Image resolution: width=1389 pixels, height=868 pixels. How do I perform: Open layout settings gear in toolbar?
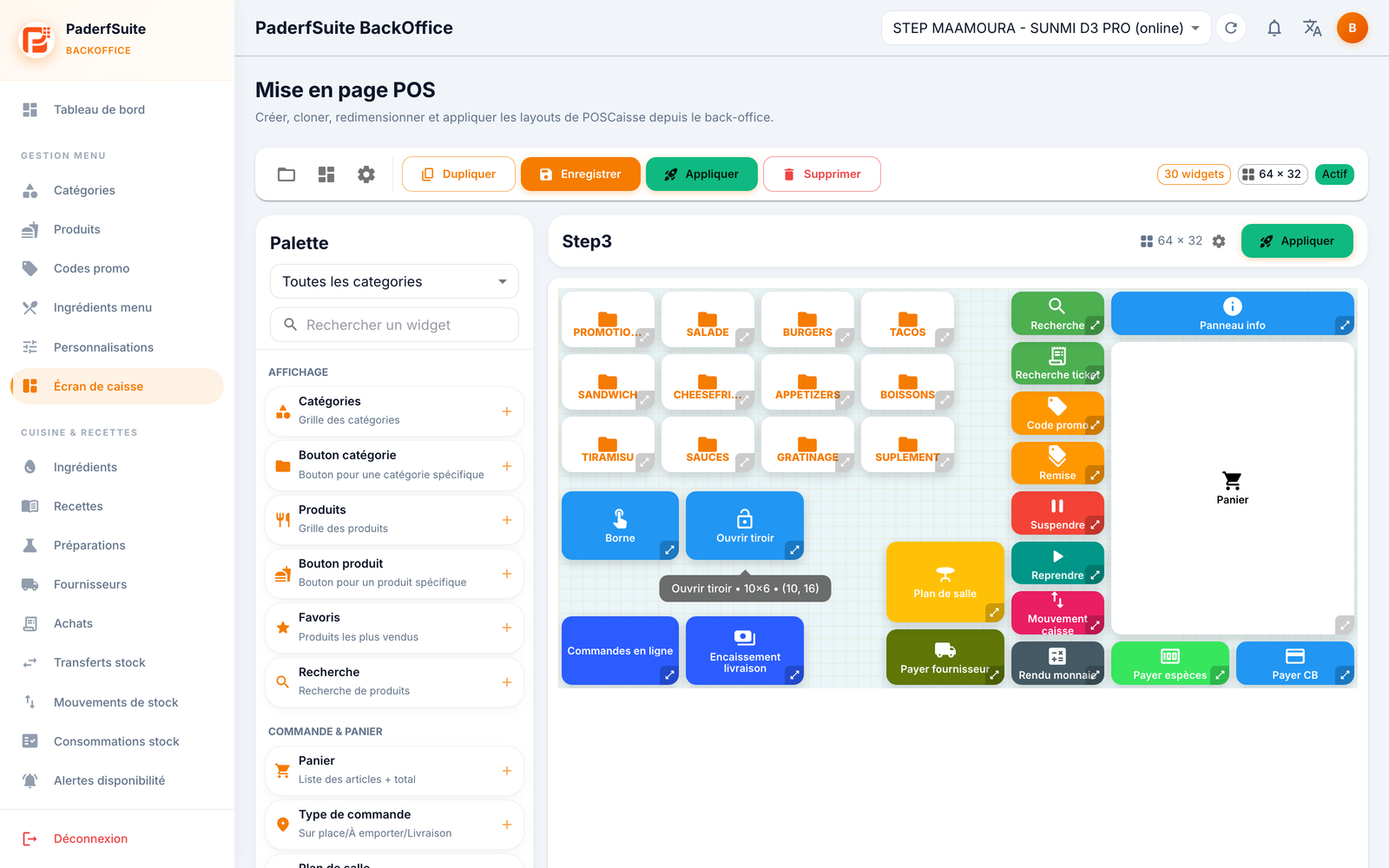pos(366,174)
